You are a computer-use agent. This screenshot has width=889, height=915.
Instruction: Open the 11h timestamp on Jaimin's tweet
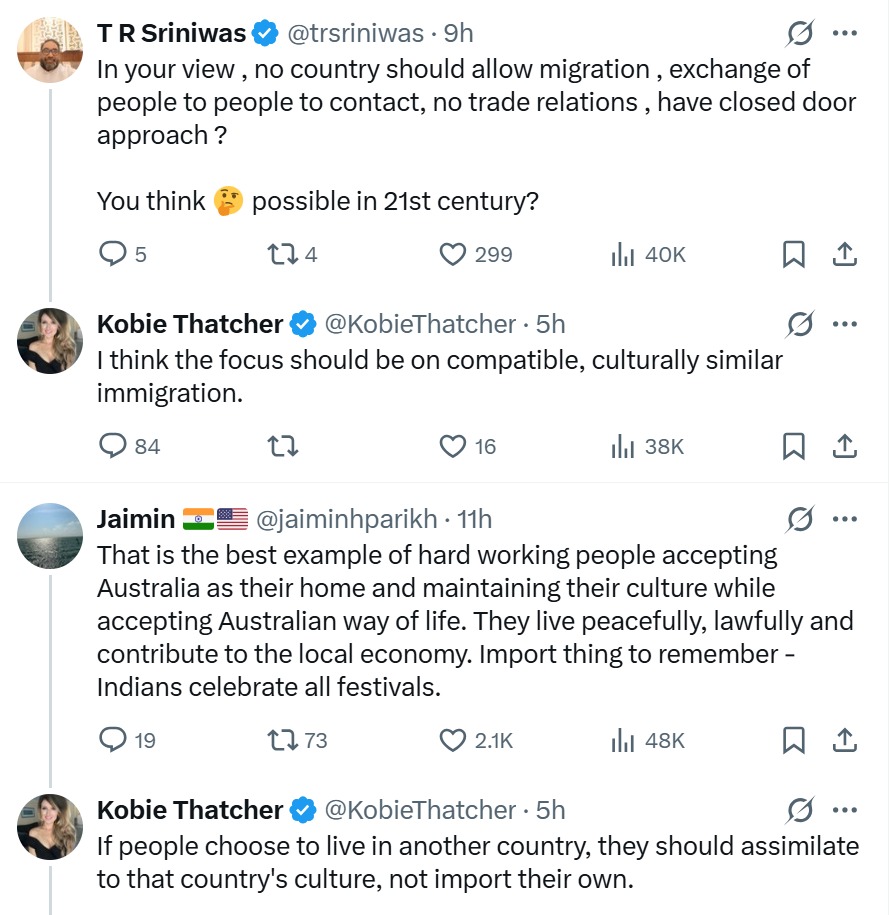point(474,519)
